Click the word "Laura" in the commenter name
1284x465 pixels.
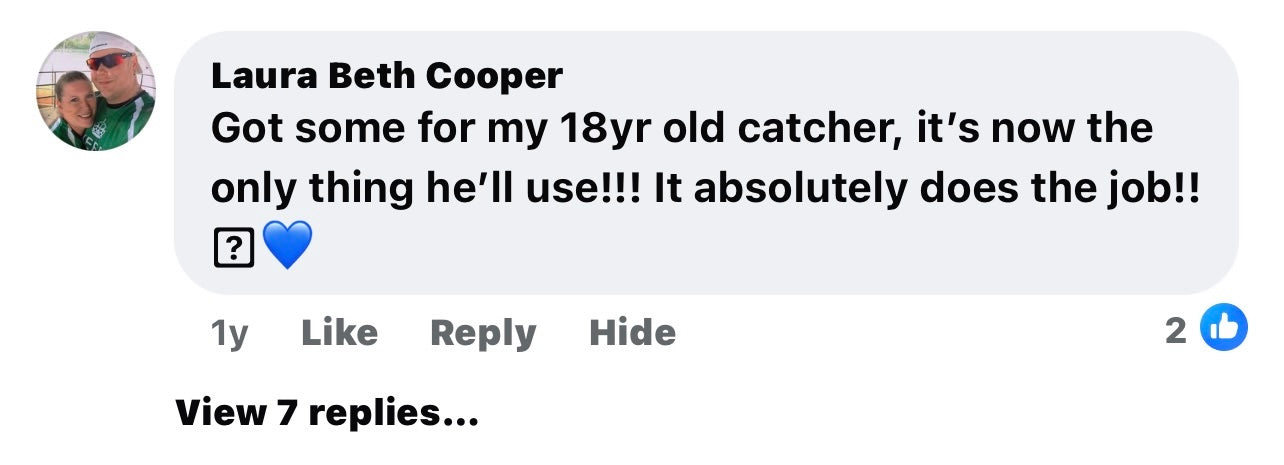[x=250, y=75]
